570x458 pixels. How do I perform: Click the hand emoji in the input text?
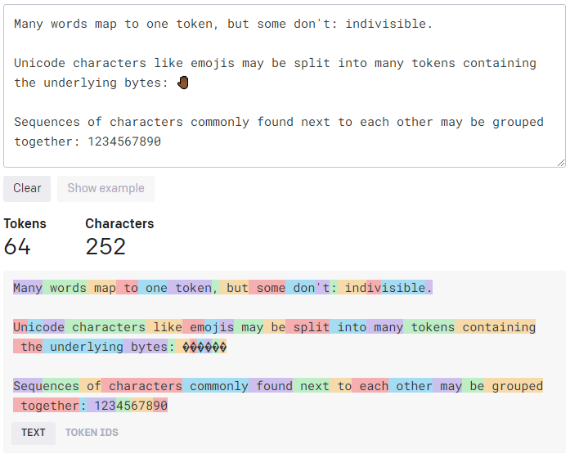coord(183,83)
